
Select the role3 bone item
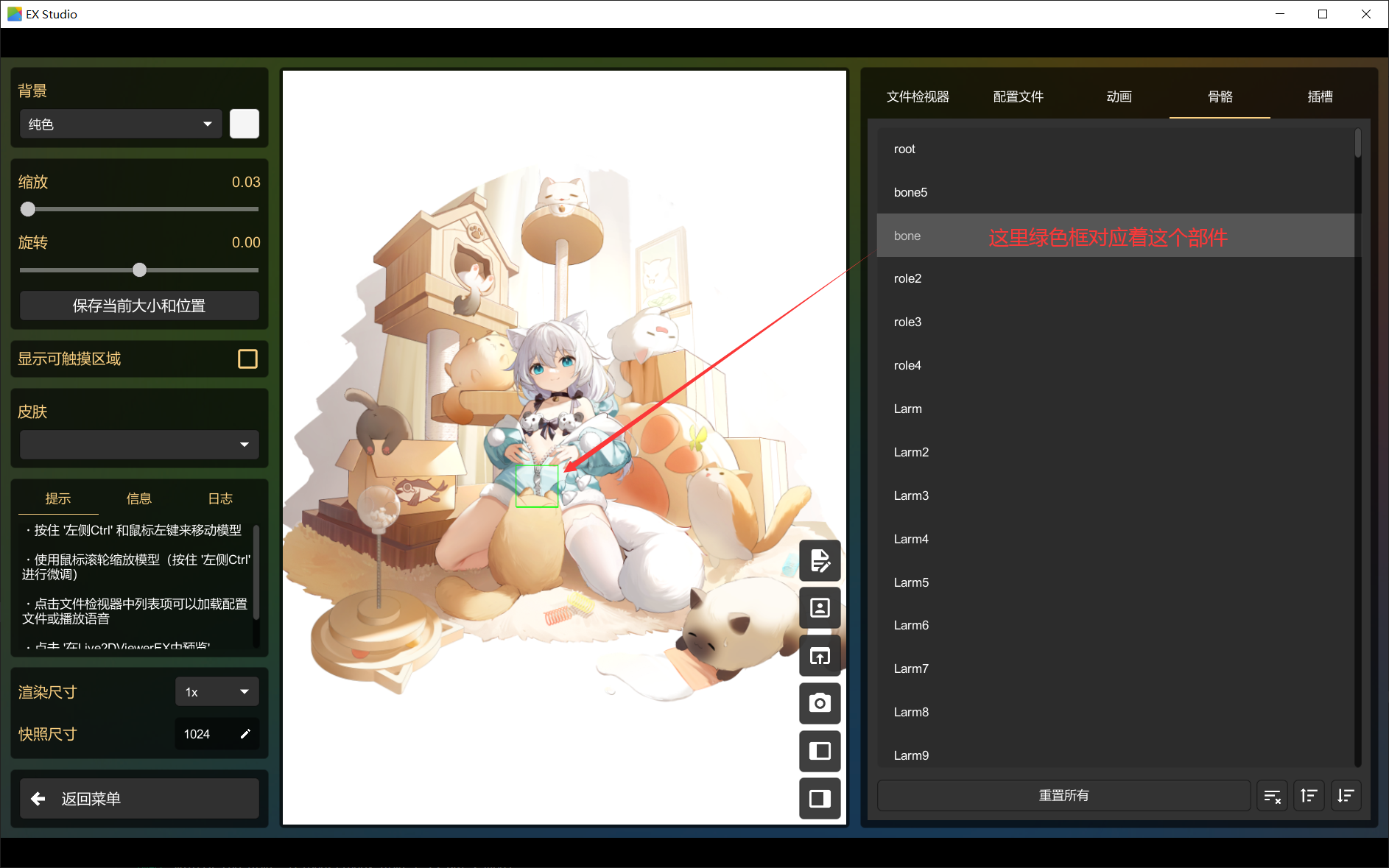[1116, 322]
